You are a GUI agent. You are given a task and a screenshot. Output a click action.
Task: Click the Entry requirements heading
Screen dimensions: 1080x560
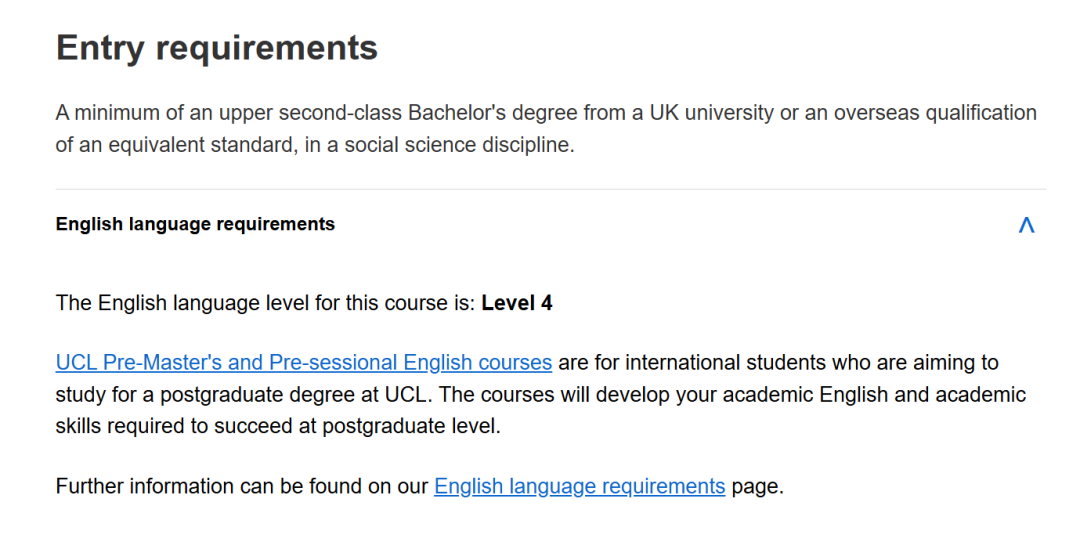click(x=217, y=48)
